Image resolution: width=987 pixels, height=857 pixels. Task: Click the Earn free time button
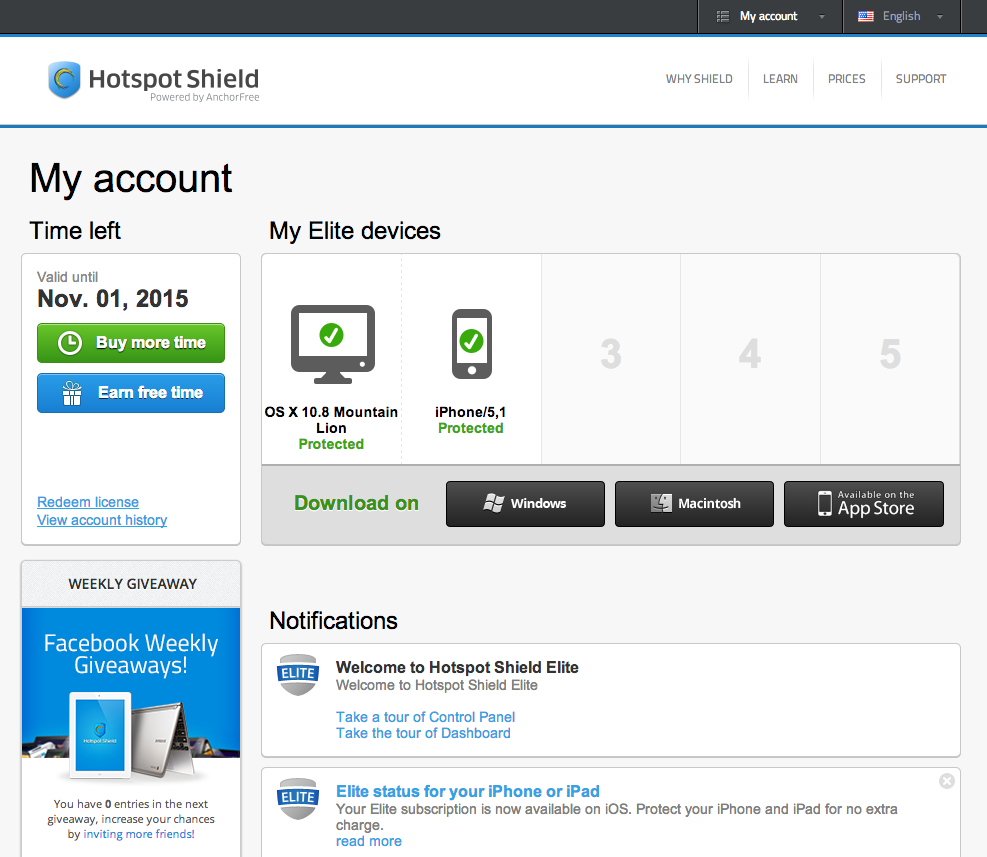131,393
